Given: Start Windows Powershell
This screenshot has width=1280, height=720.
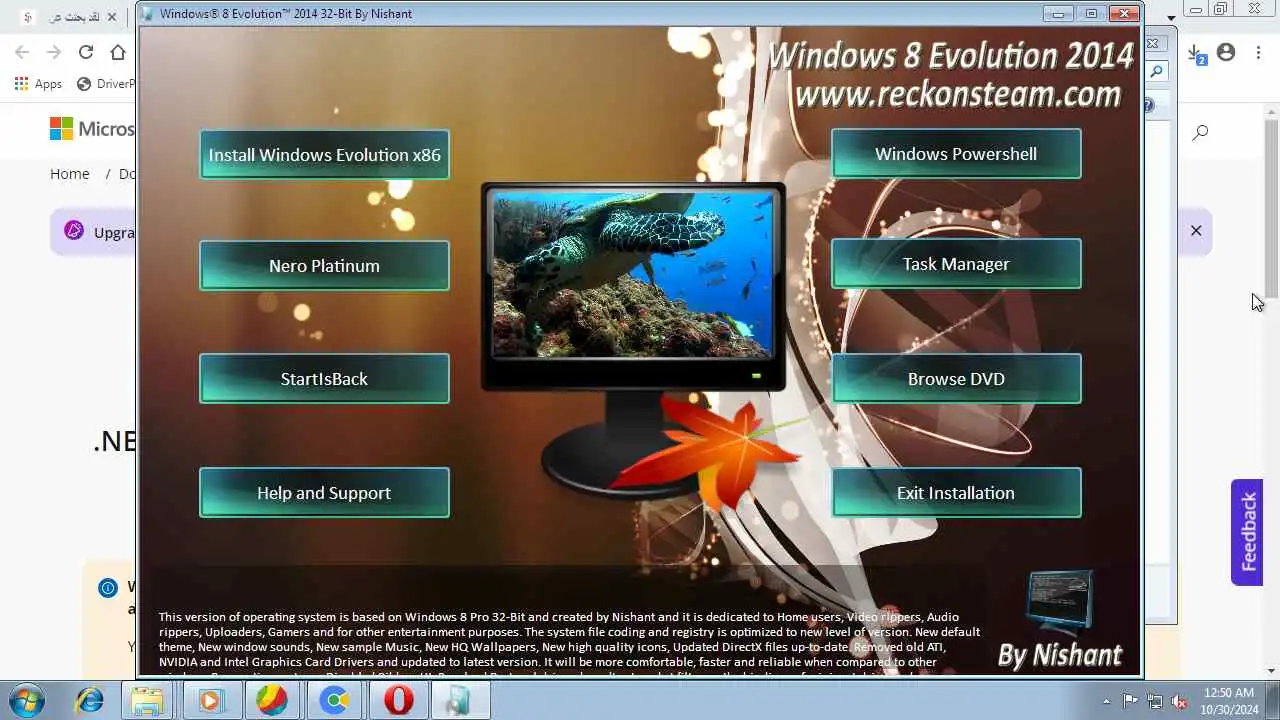Looking at the screenshot, I should click(956, 154).
